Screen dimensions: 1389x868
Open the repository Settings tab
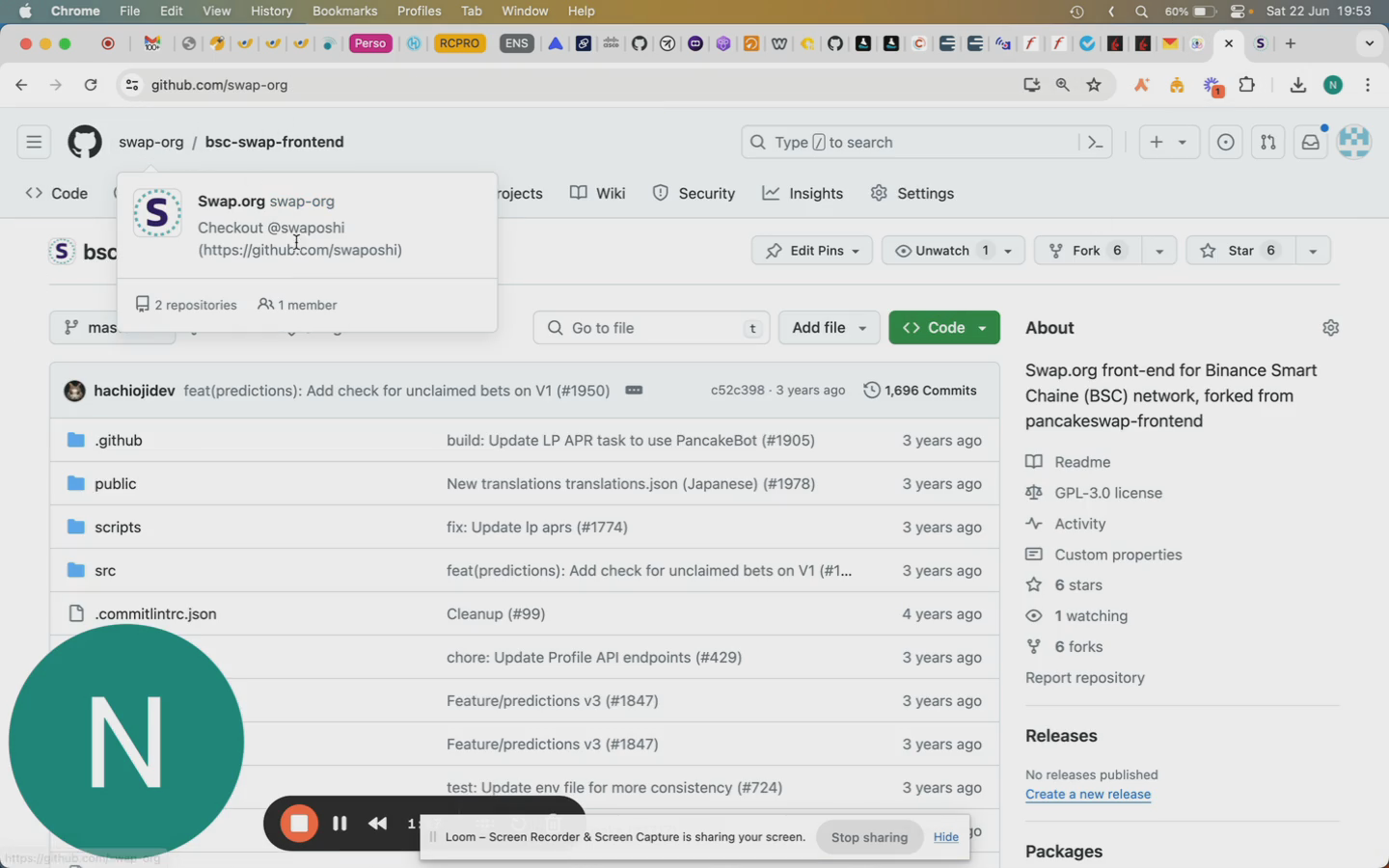[912, 194]
